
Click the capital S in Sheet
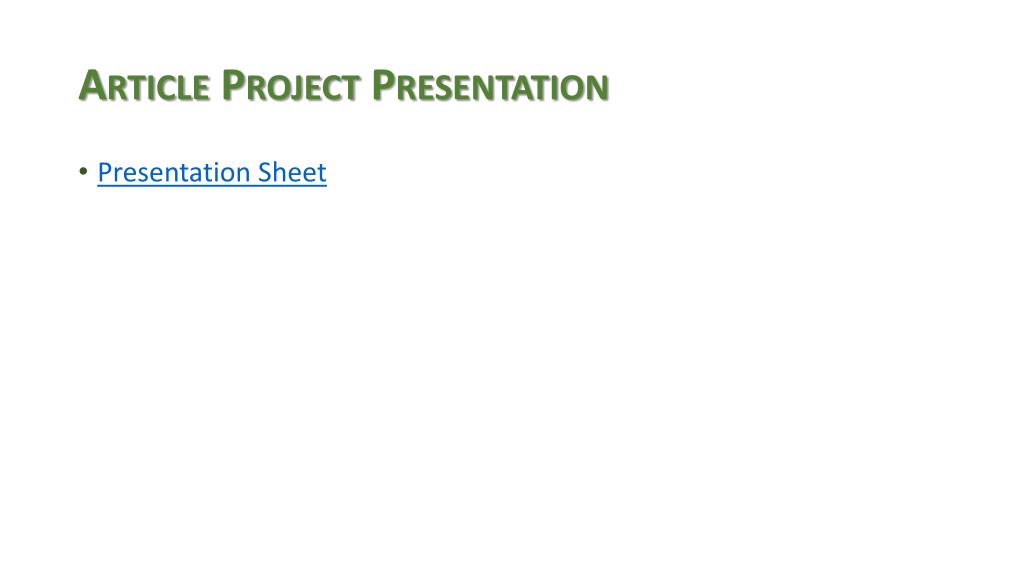tap(264, 172)
